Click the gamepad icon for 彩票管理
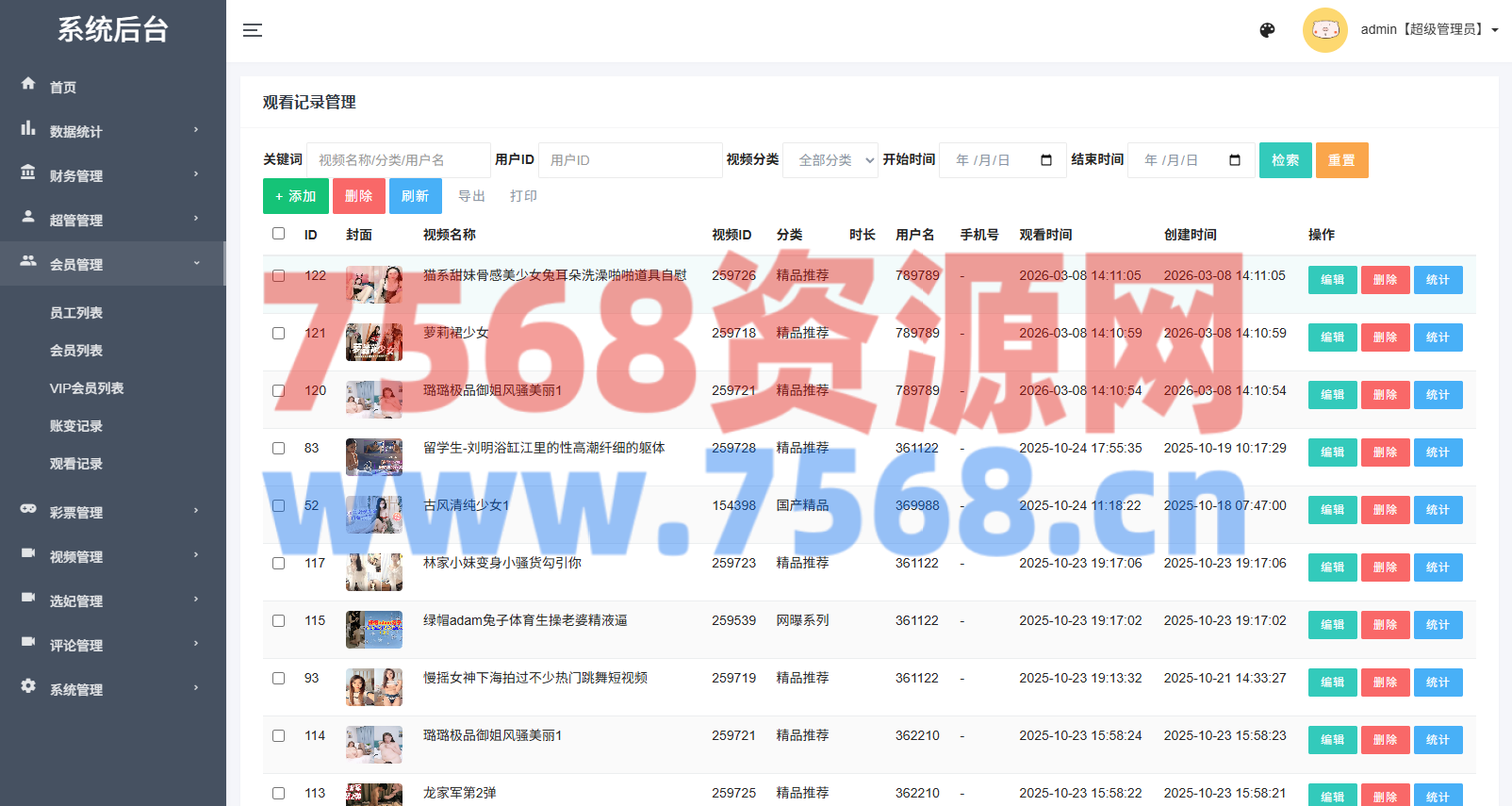This screenshot has height=806, width=1512. coord(28,509)
